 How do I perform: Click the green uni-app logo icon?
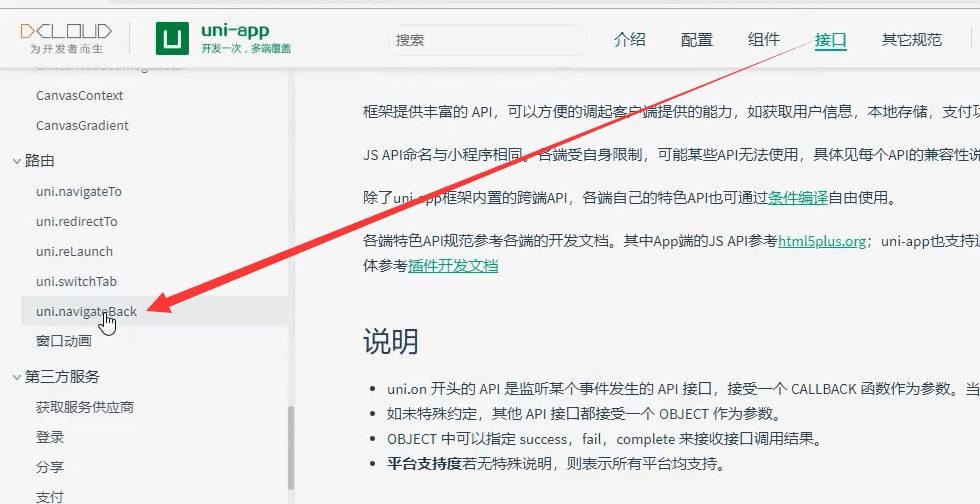(172, 39)
